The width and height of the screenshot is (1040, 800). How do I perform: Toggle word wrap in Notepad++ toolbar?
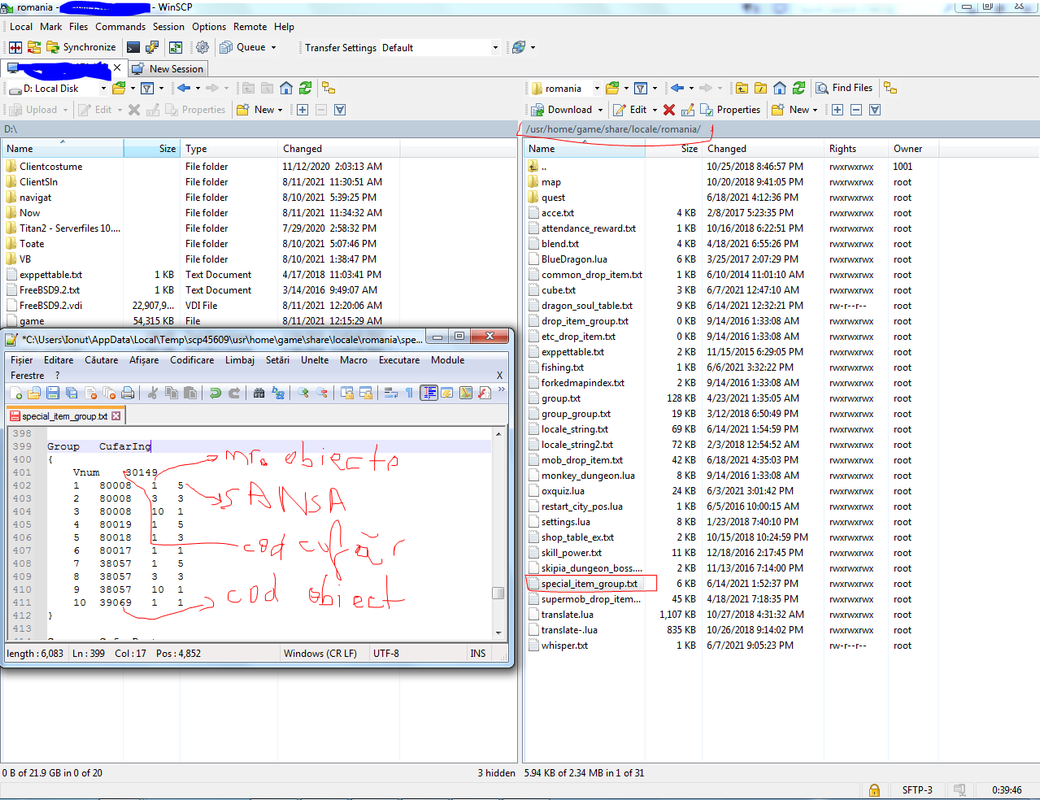point(391,393)
